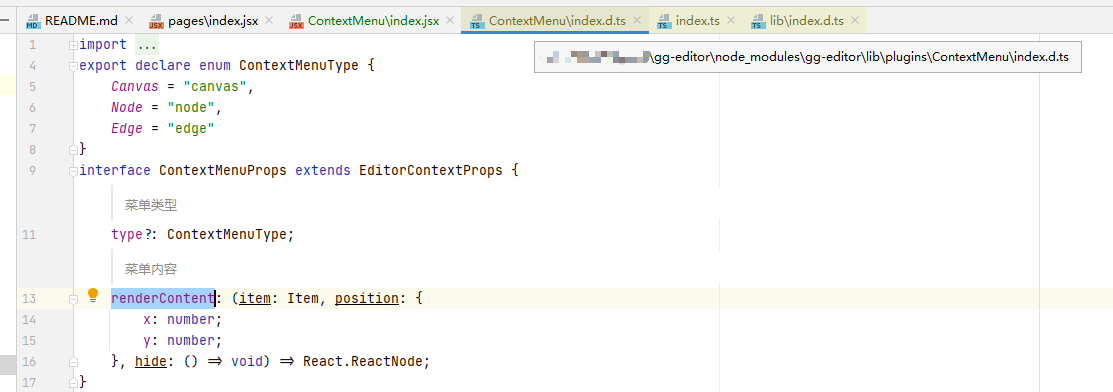Viewport: 1113px width, 392px height.
Task: Click line number 13 in gutter
Action: [x=29, y=298]
